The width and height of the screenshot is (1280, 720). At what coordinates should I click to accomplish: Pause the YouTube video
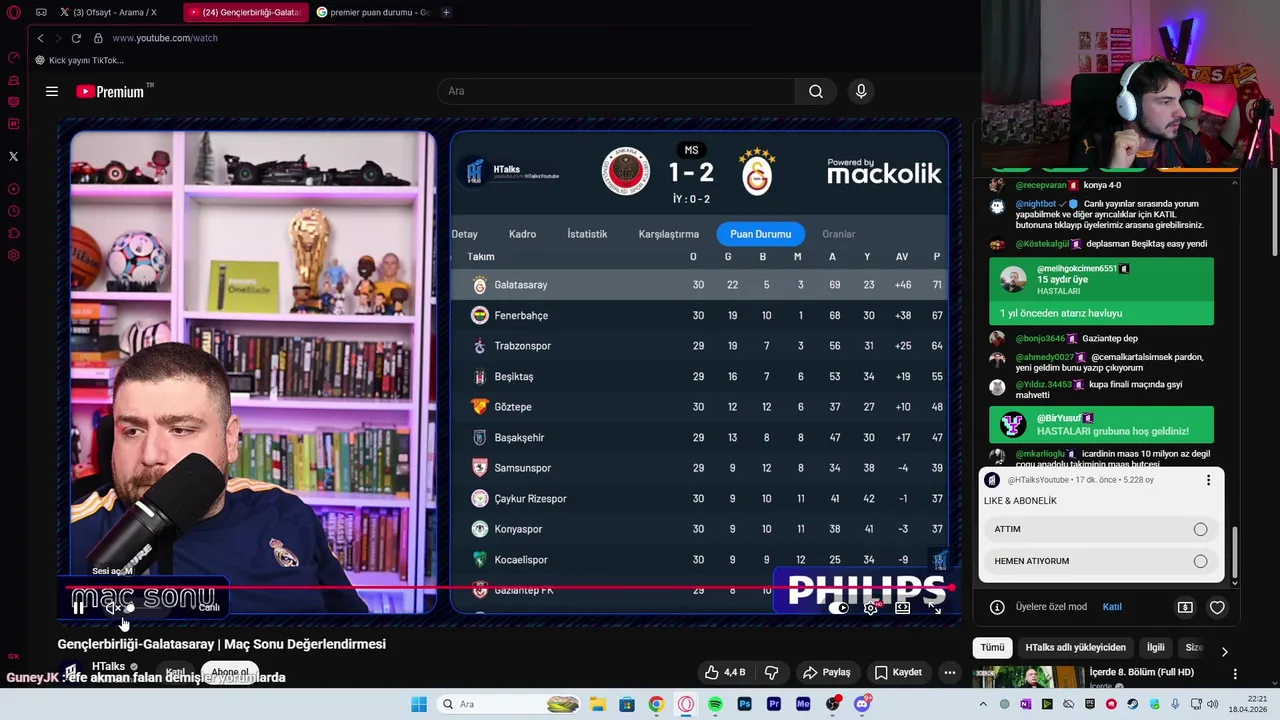(x=78, y=607)
